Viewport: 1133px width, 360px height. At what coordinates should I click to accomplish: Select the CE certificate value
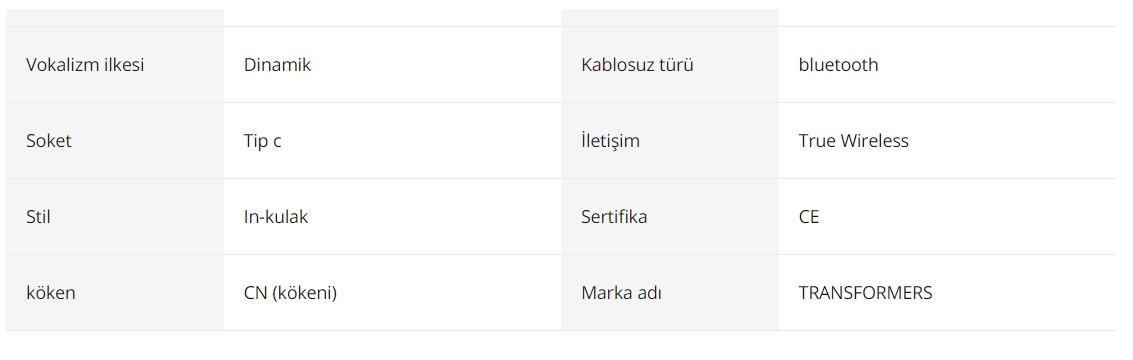tap(809, 217)
